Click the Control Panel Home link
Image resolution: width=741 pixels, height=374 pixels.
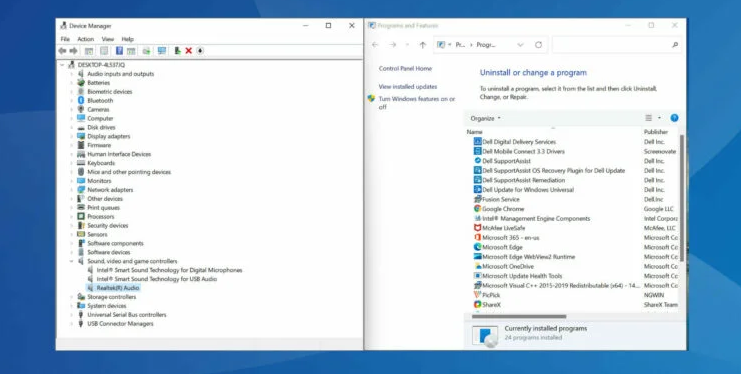coord(405,69)
